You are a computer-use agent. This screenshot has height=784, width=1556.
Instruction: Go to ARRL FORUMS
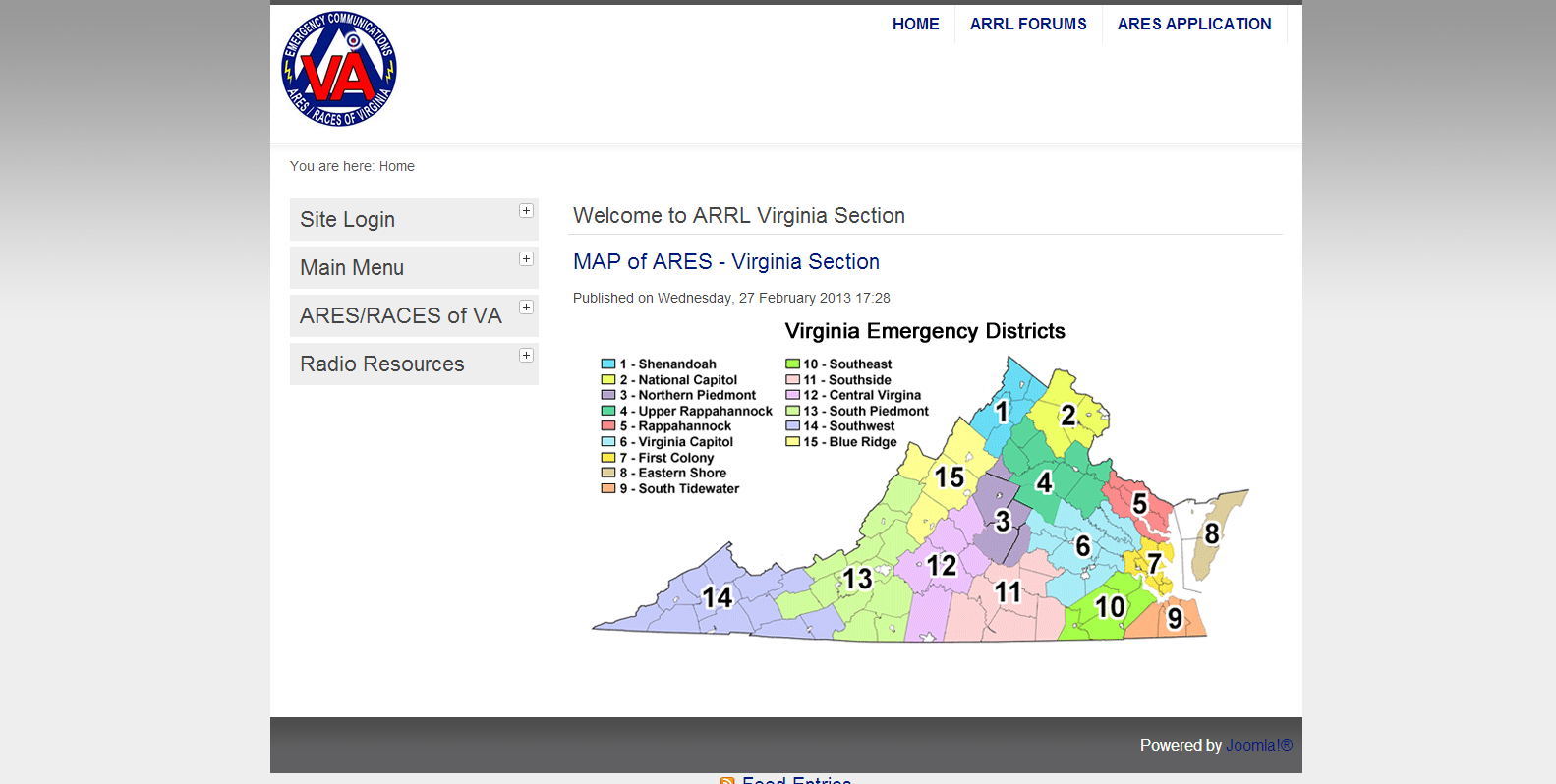[1028, 24]
